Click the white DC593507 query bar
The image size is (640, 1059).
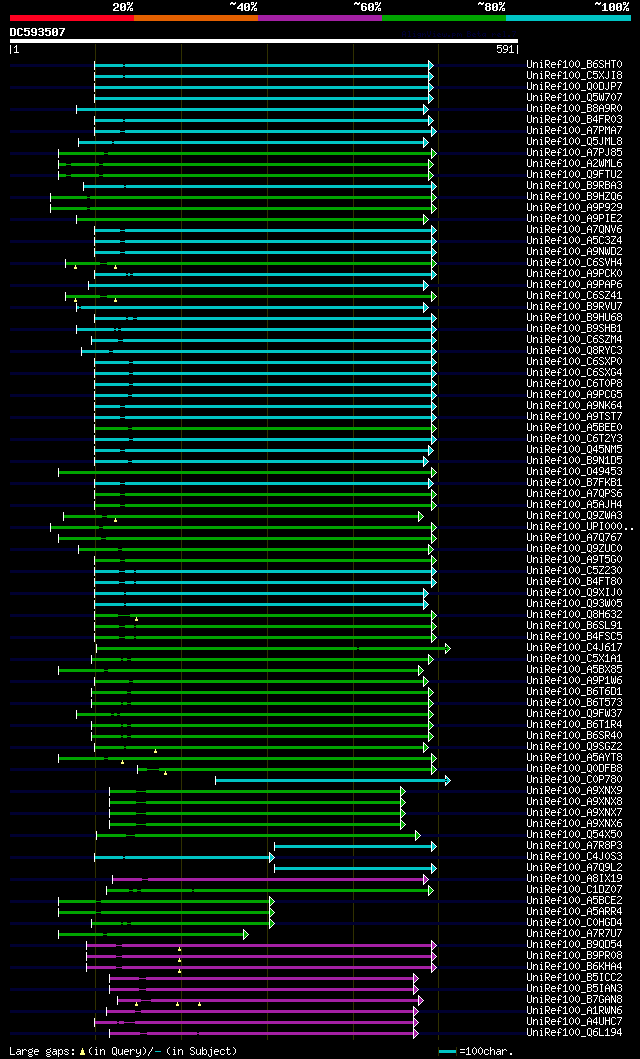264,41
